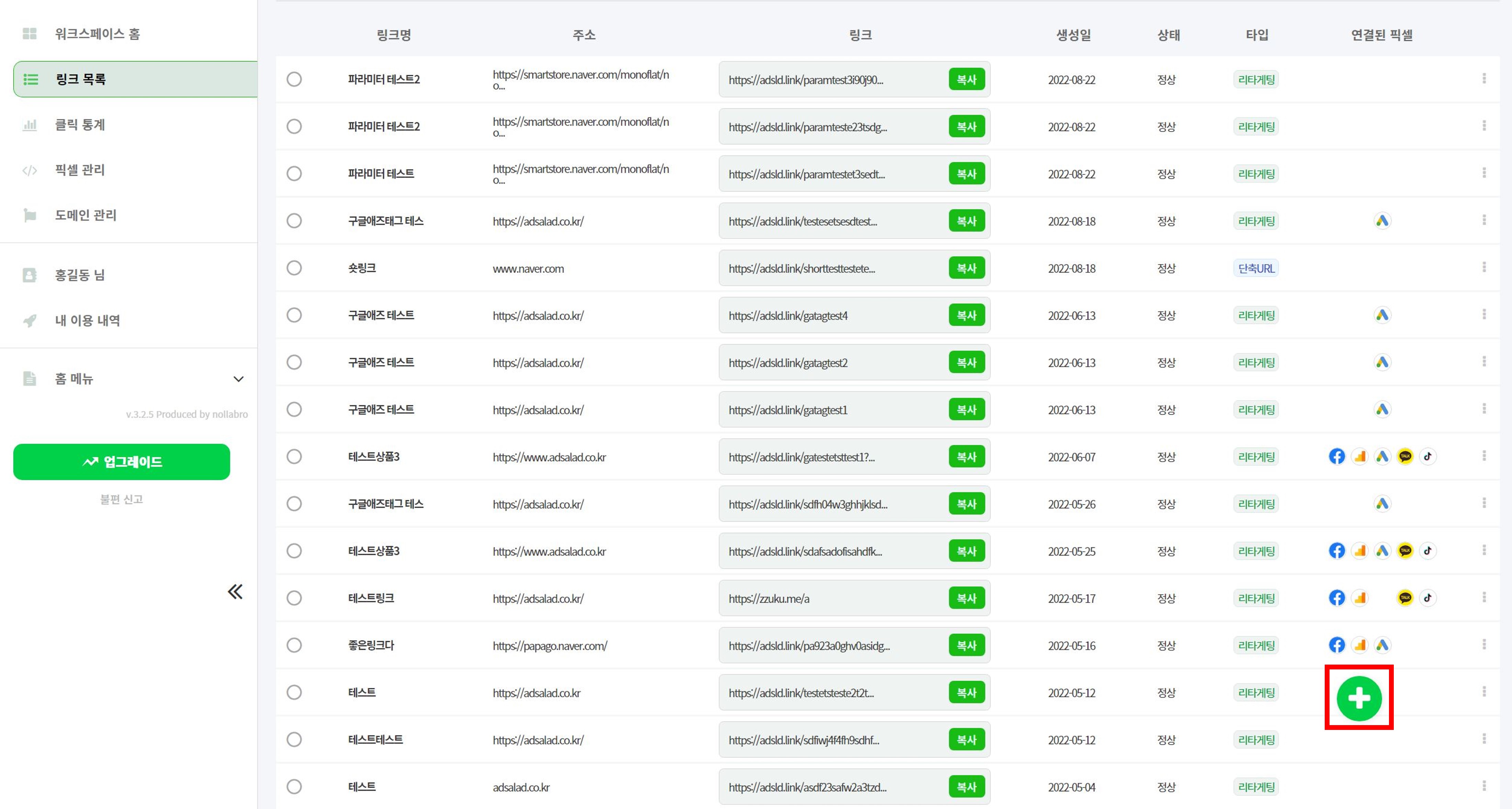Click Google Ads icon in 좋은링크다 row
Image resolution: width=1512 pixels, height=809 pixels.
coord(1382,645)
